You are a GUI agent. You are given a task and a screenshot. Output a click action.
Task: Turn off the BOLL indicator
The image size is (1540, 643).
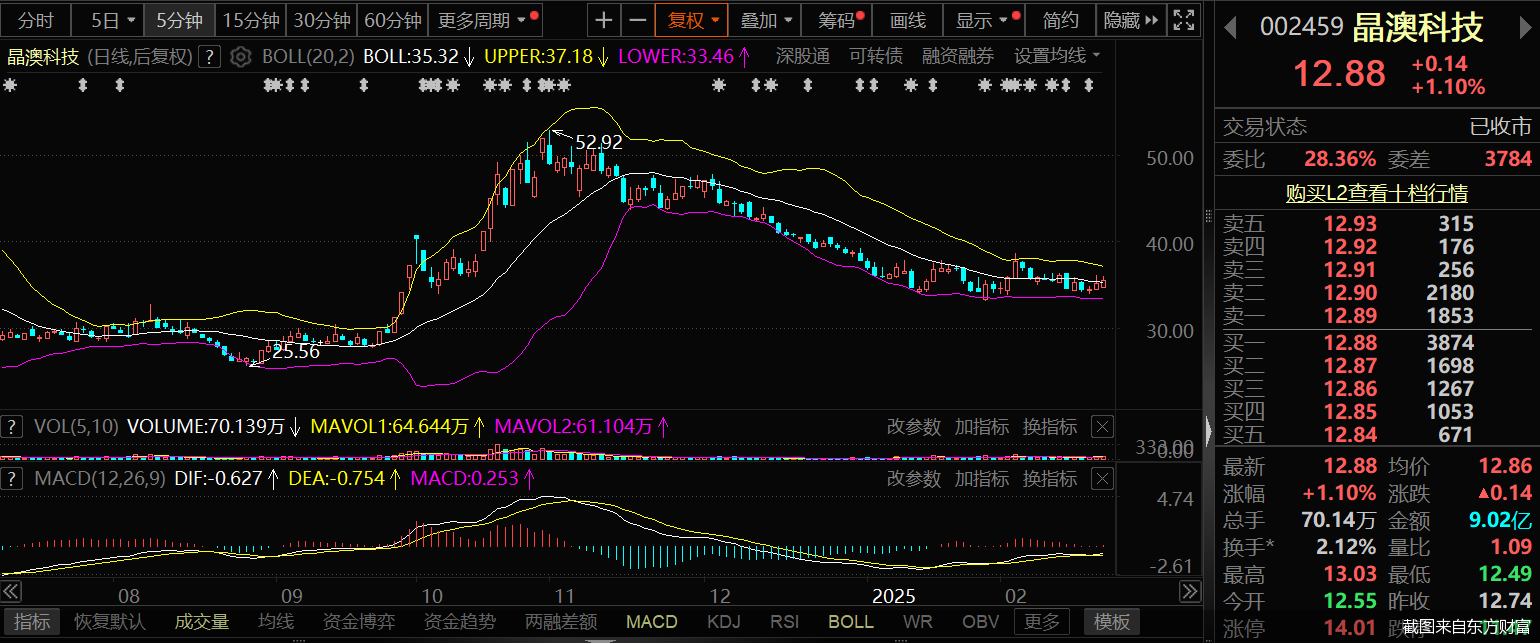point(850,622)
